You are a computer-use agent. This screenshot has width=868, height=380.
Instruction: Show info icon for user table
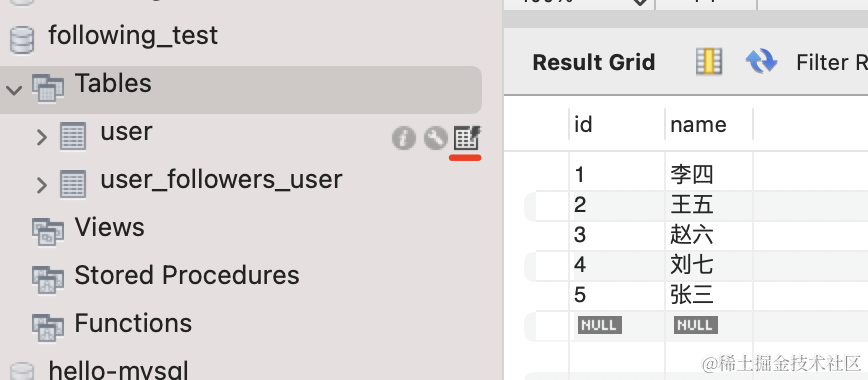(404, 138)
